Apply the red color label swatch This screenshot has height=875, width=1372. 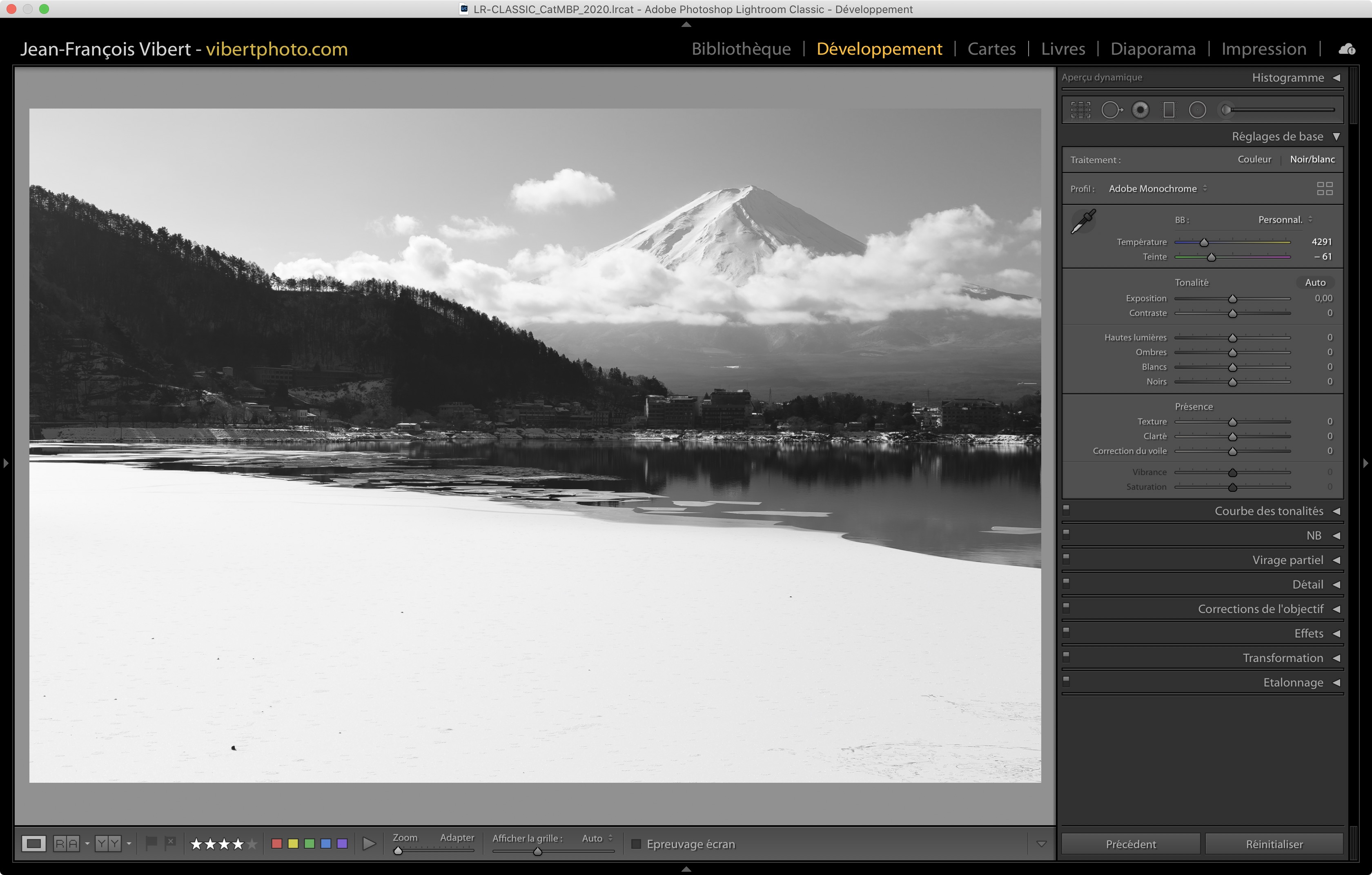(x=277, y=844)
